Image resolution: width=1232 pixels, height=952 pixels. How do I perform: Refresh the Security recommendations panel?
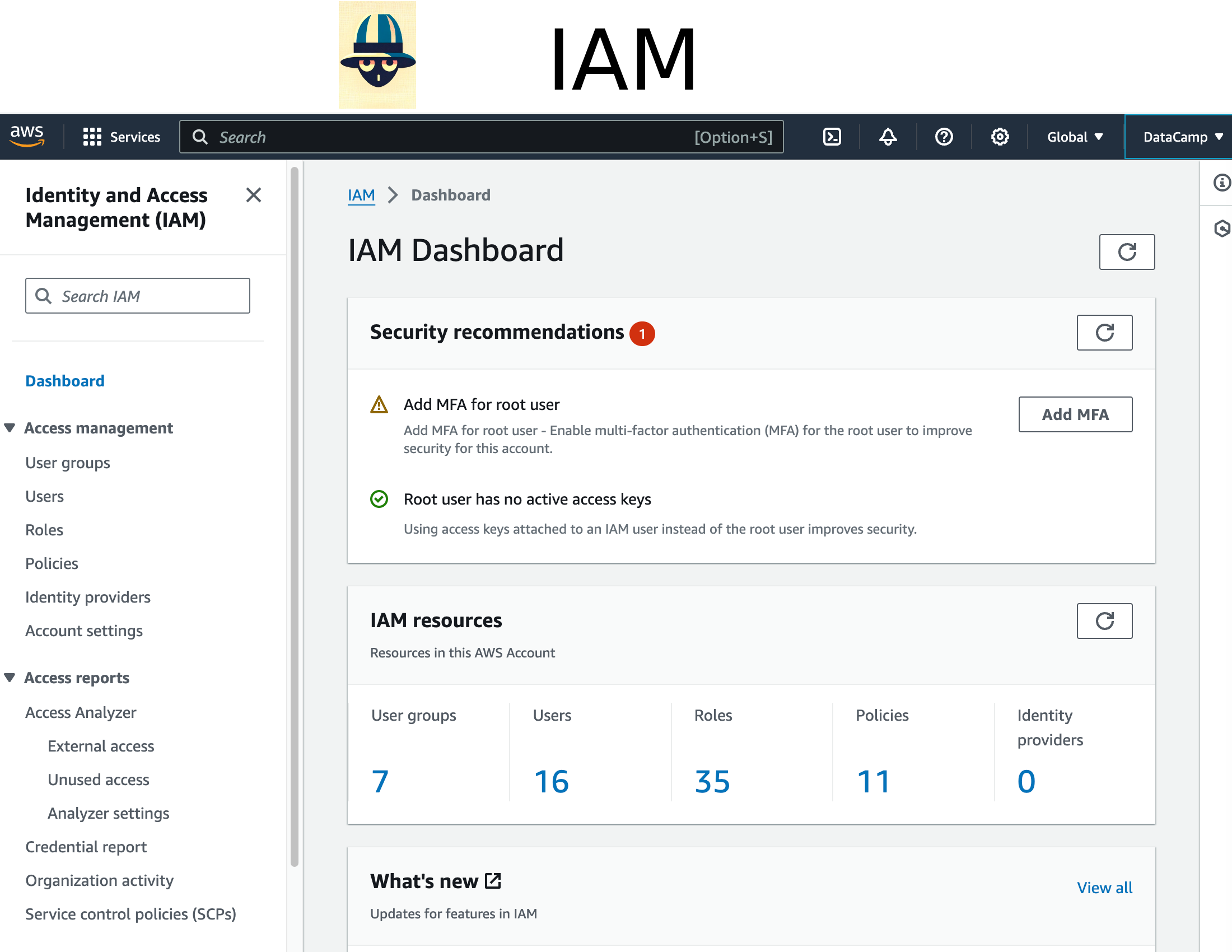tap(1104, 333)
